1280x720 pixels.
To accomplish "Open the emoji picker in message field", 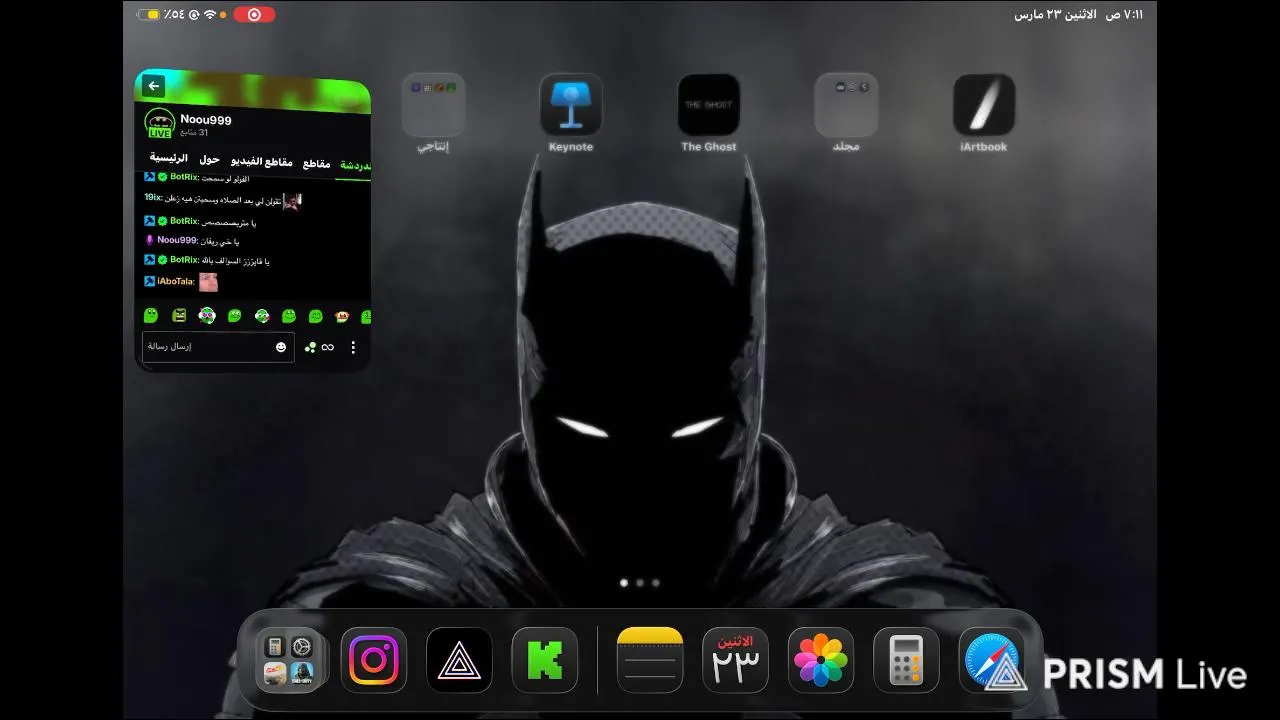I will [281, 347].
